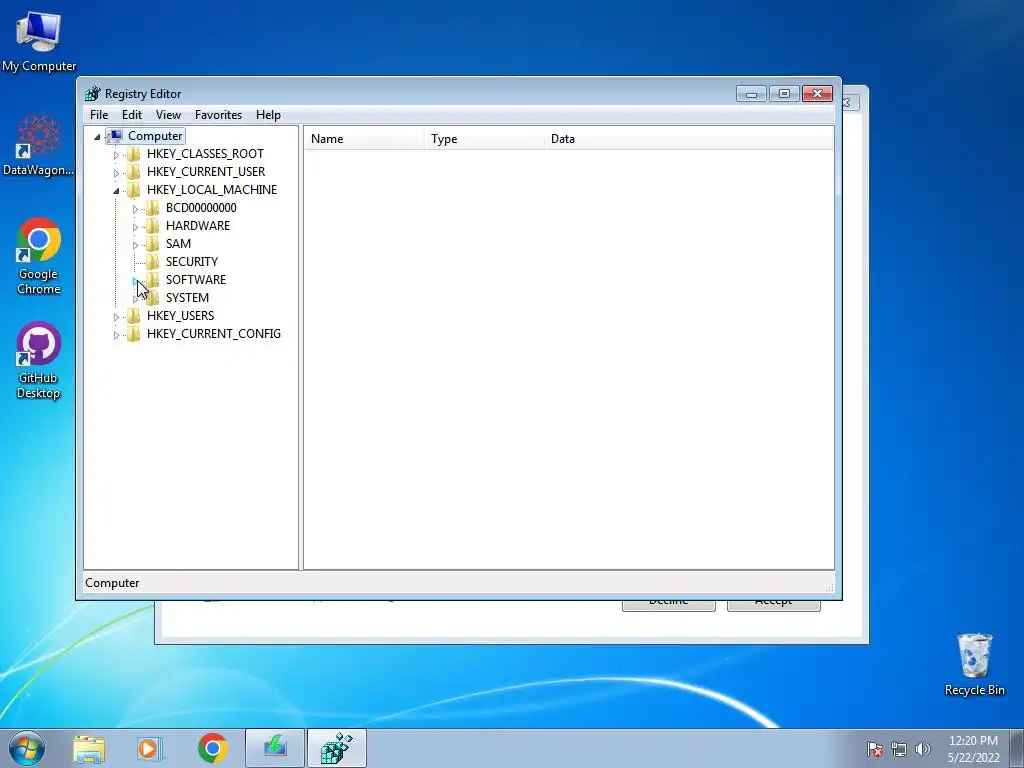Viewport: 1024px width, 768px height.
Task: Launch Chrome from the taskbar
Action: click(x=213, y=749)
